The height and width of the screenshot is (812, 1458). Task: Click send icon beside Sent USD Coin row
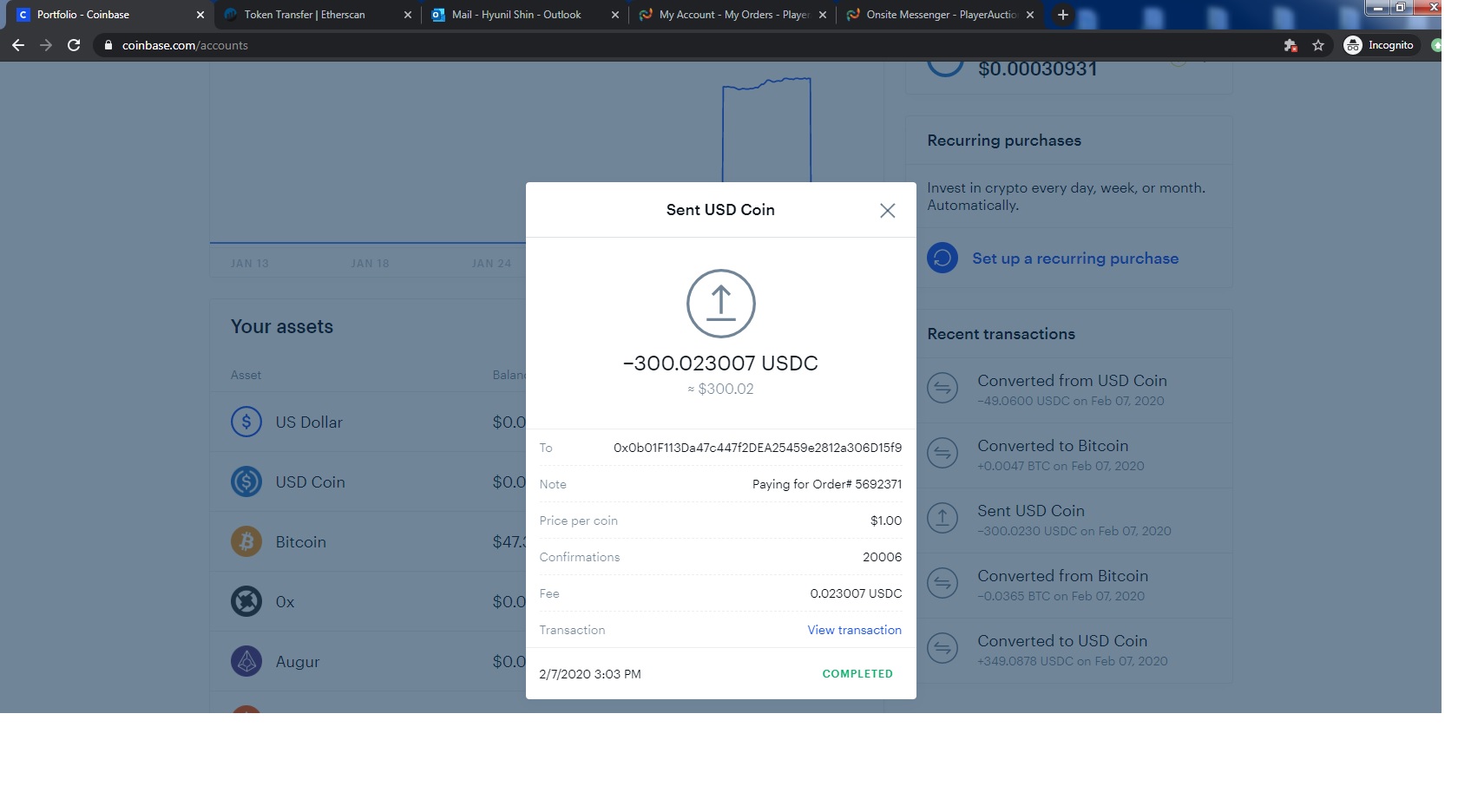pos(942,518)
